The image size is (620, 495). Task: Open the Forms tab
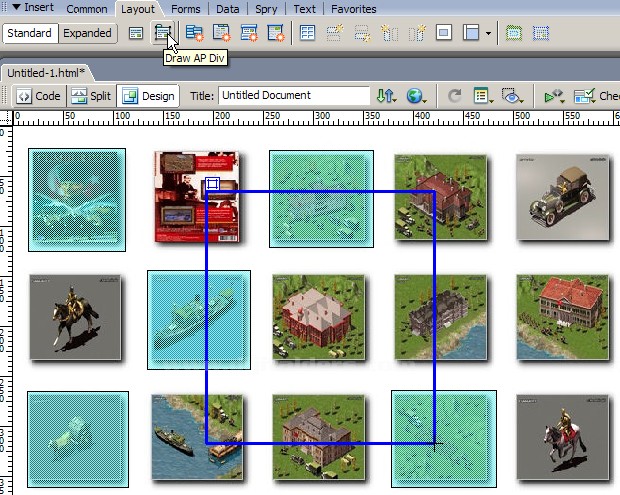pyautogui.click(x=186, y=9)
